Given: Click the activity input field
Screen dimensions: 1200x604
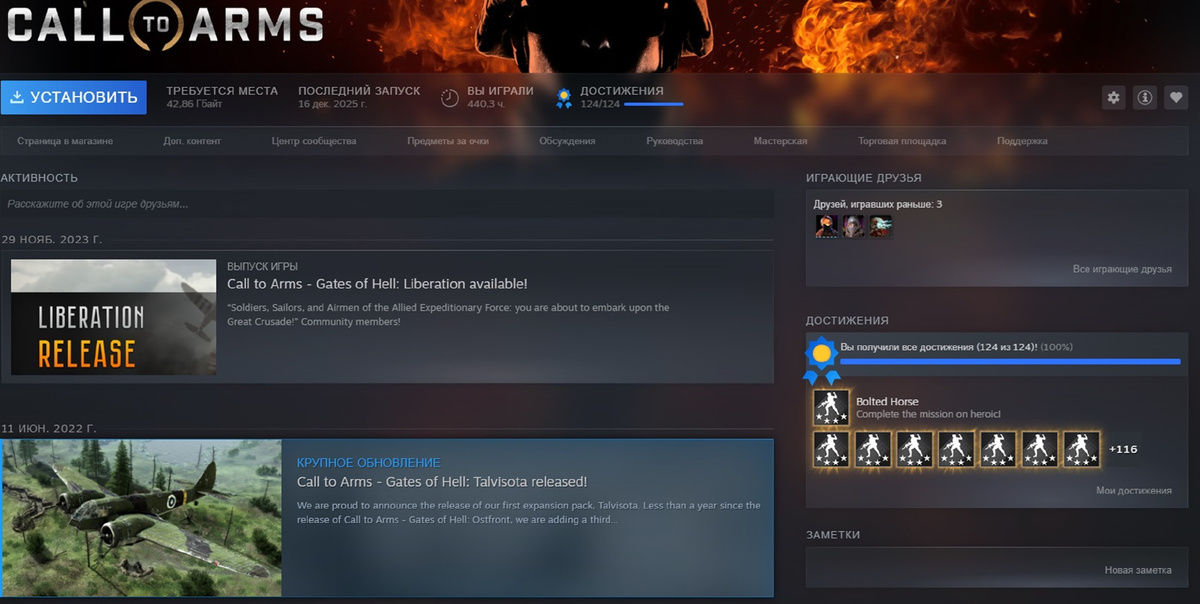Looking at the screenshot, I should (x=387, y=204).
